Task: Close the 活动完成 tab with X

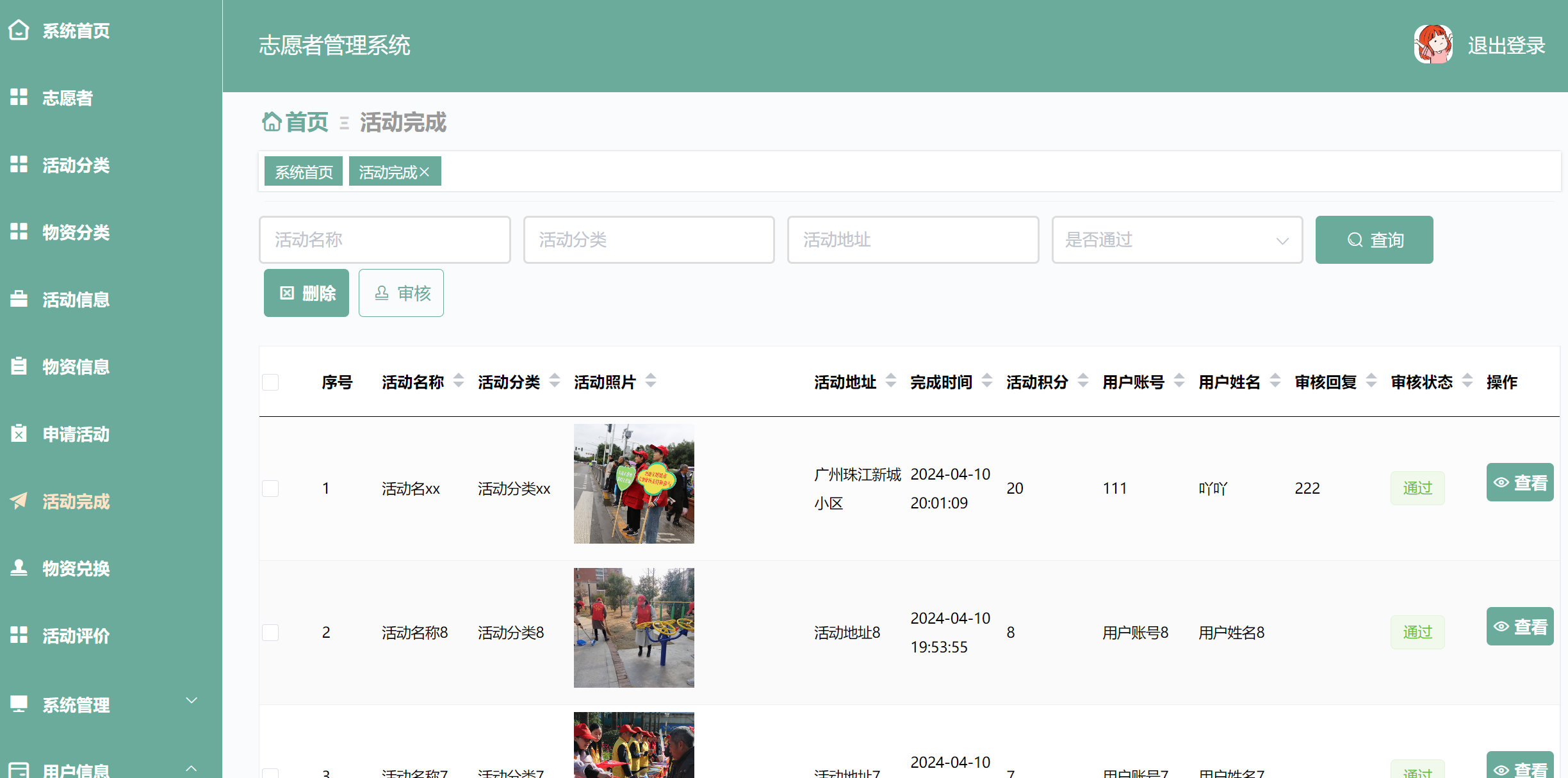Action: tap(425, 172)
